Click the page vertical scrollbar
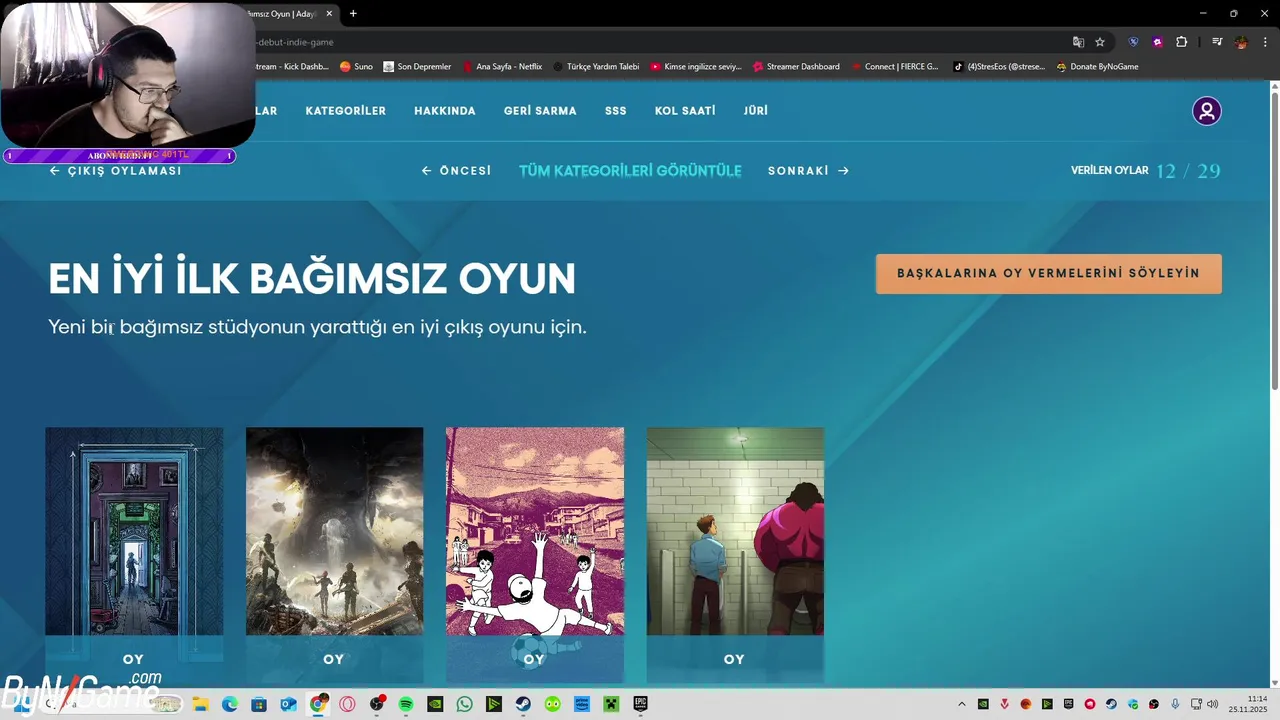Image resolution: width=1280 pixels, height=720 pixels. click(1274, 240)
